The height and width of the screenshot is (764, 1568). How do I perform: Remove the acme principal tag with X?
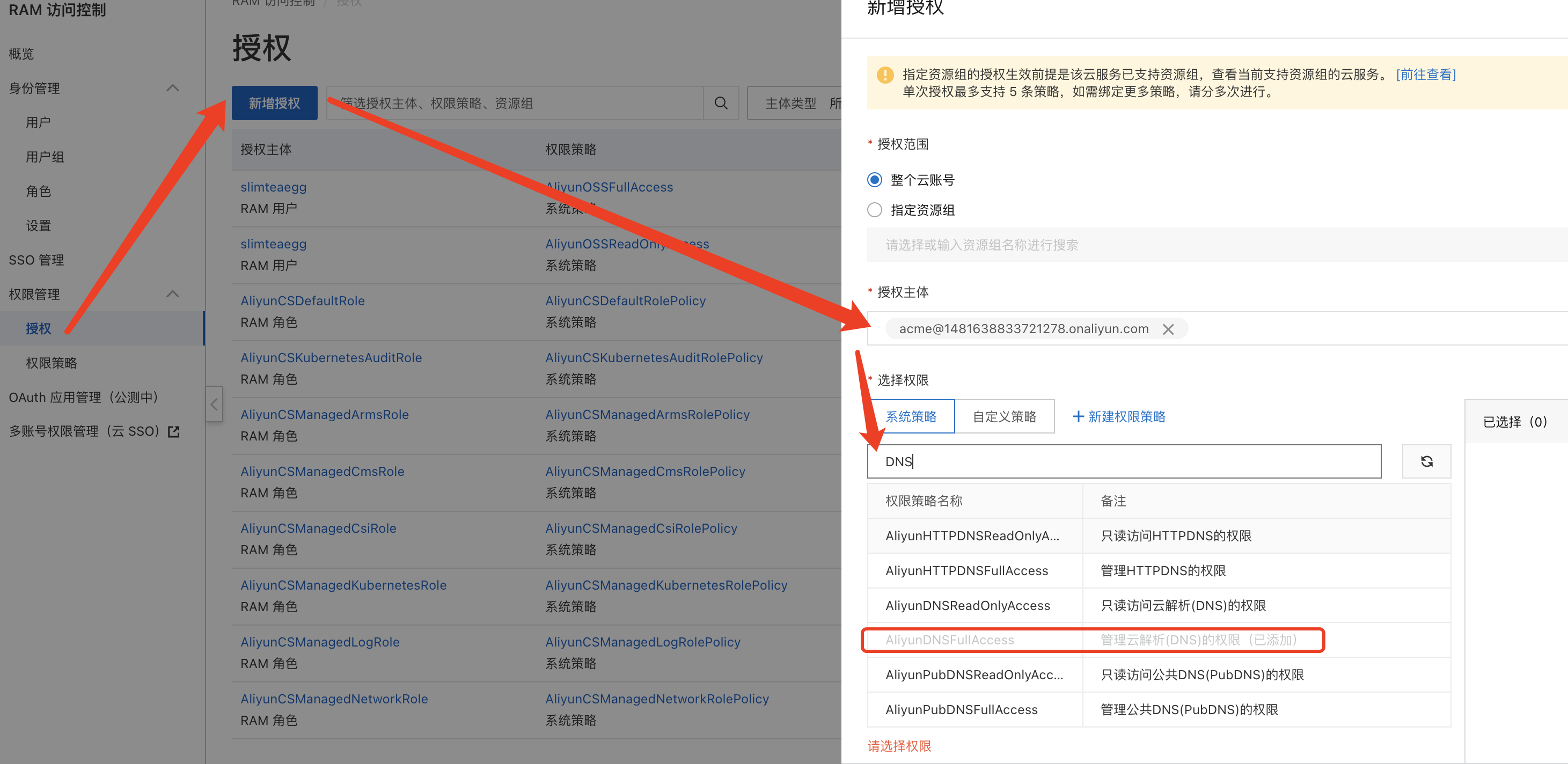coord(1168,329)
